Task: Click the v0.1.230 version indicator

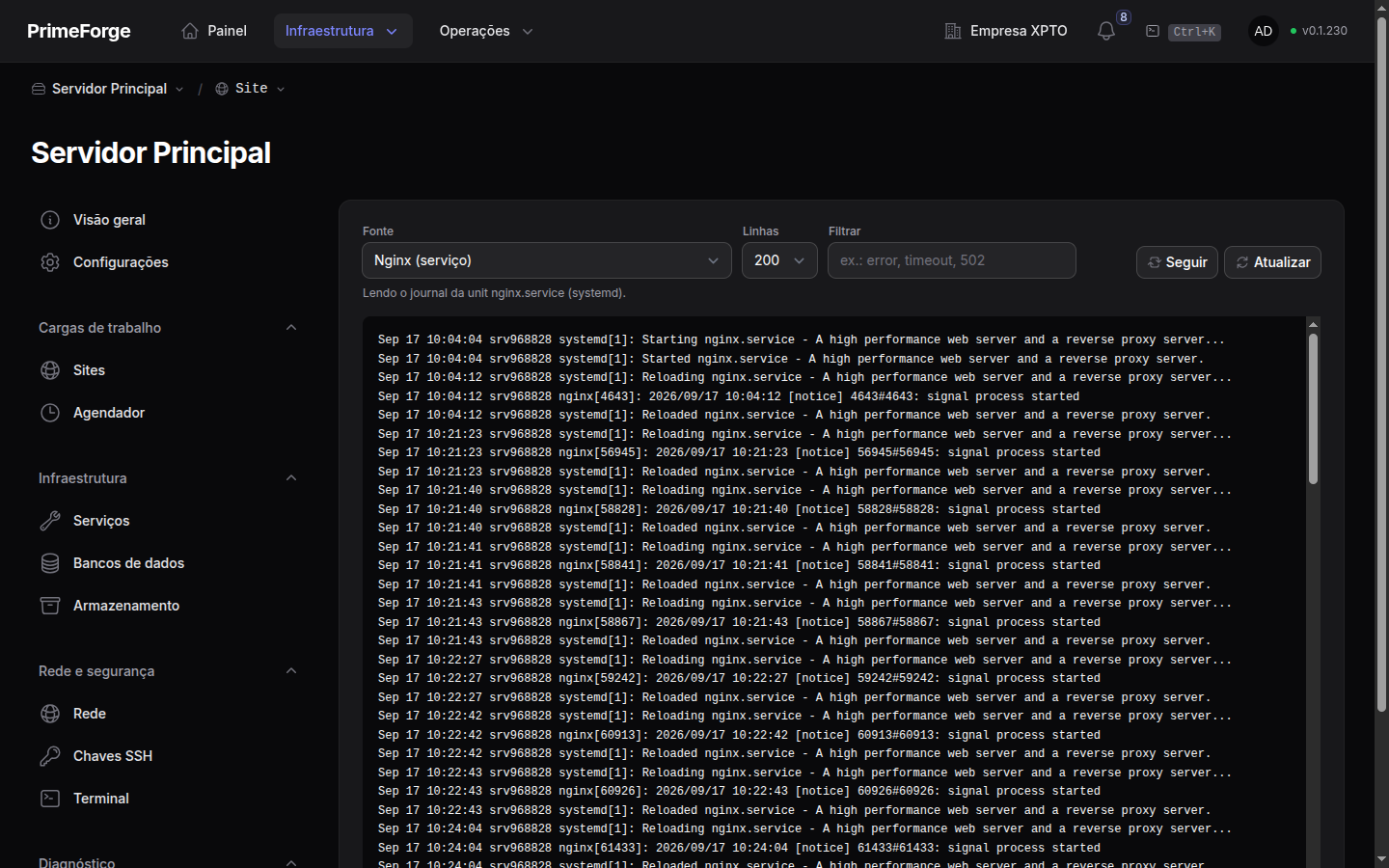Action: (x=1319, y=31)
